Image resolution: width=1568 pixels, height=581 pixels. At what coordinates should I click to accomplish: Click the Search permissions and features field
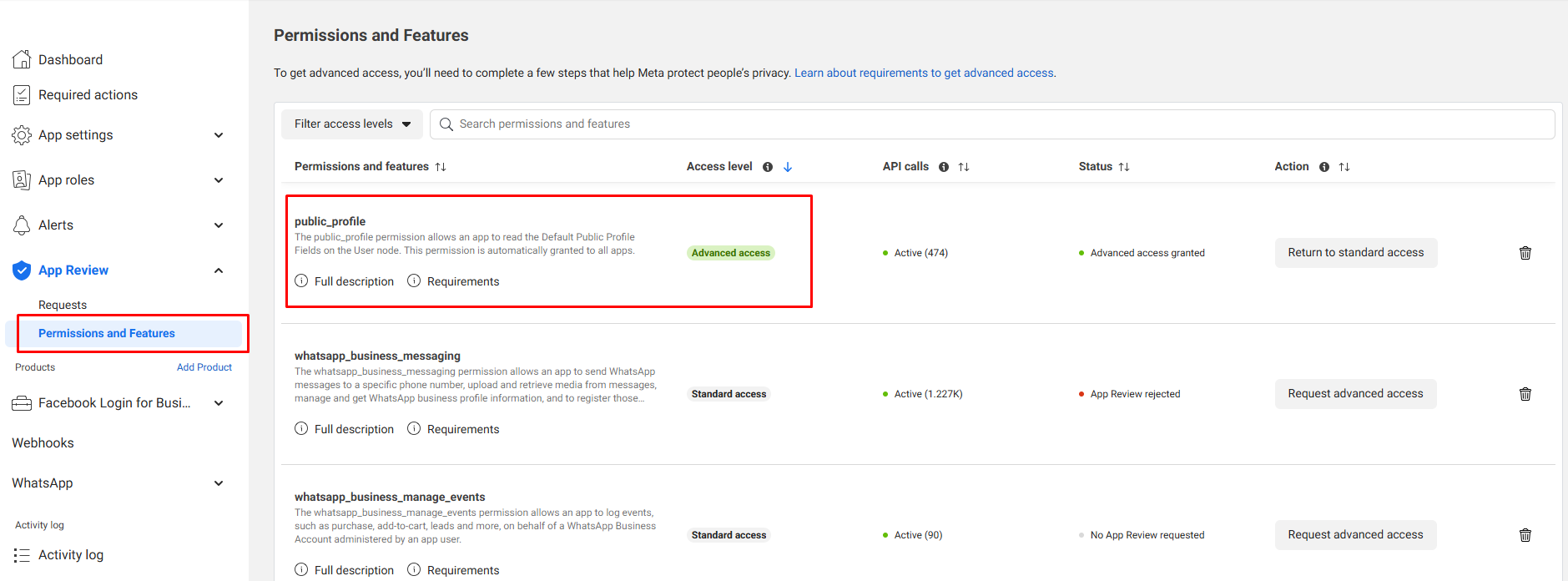(x=993, y=124)
